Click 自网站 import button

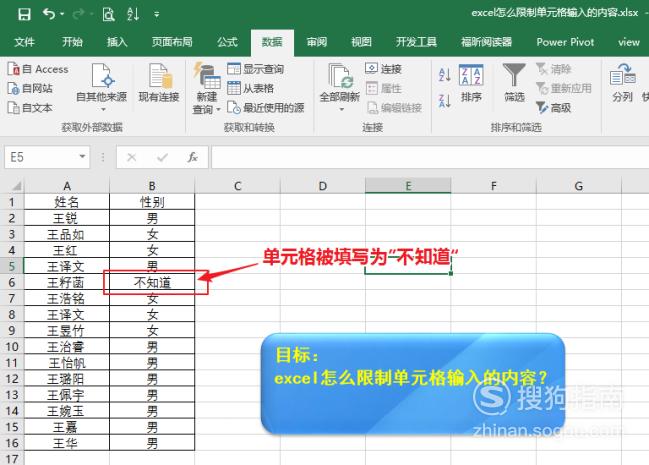tap(30, 88)
